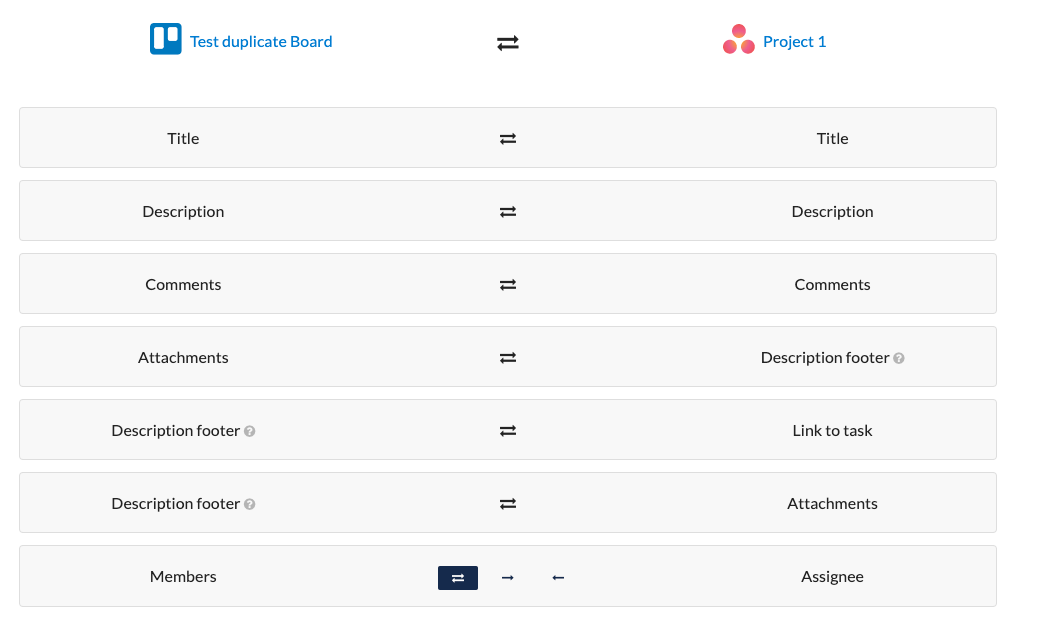Click sync icon in Attachments to Description footer row

508,358
